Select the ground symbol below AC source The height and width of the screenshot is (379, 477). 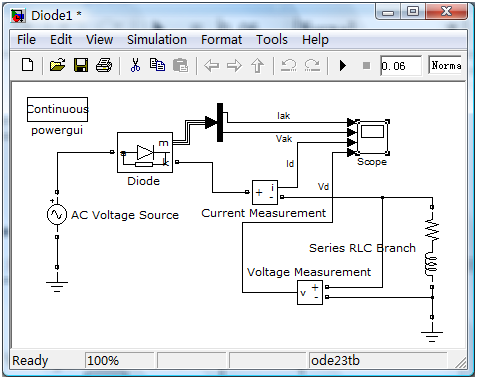[57, 286]
